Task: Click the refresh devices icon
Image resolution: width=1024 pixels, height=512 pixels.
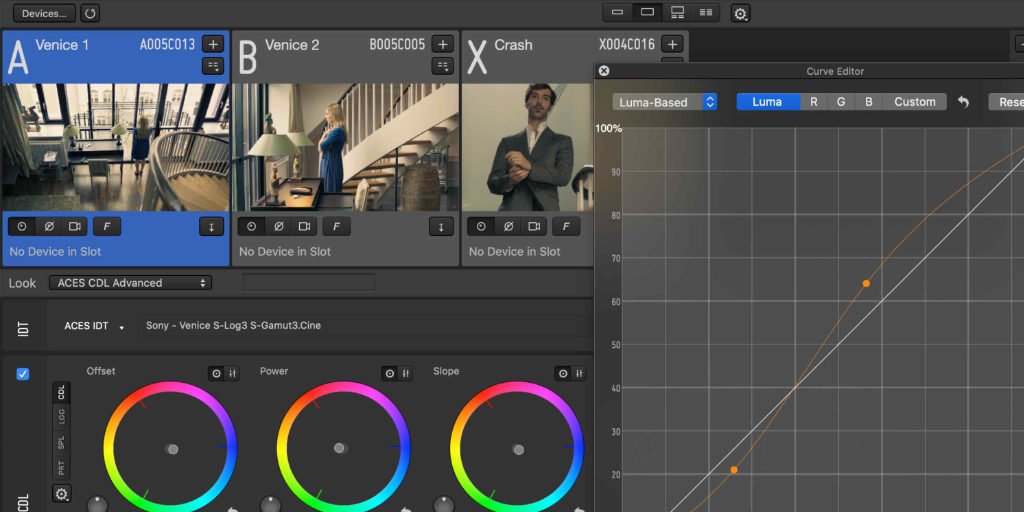Action: point(90,13)
